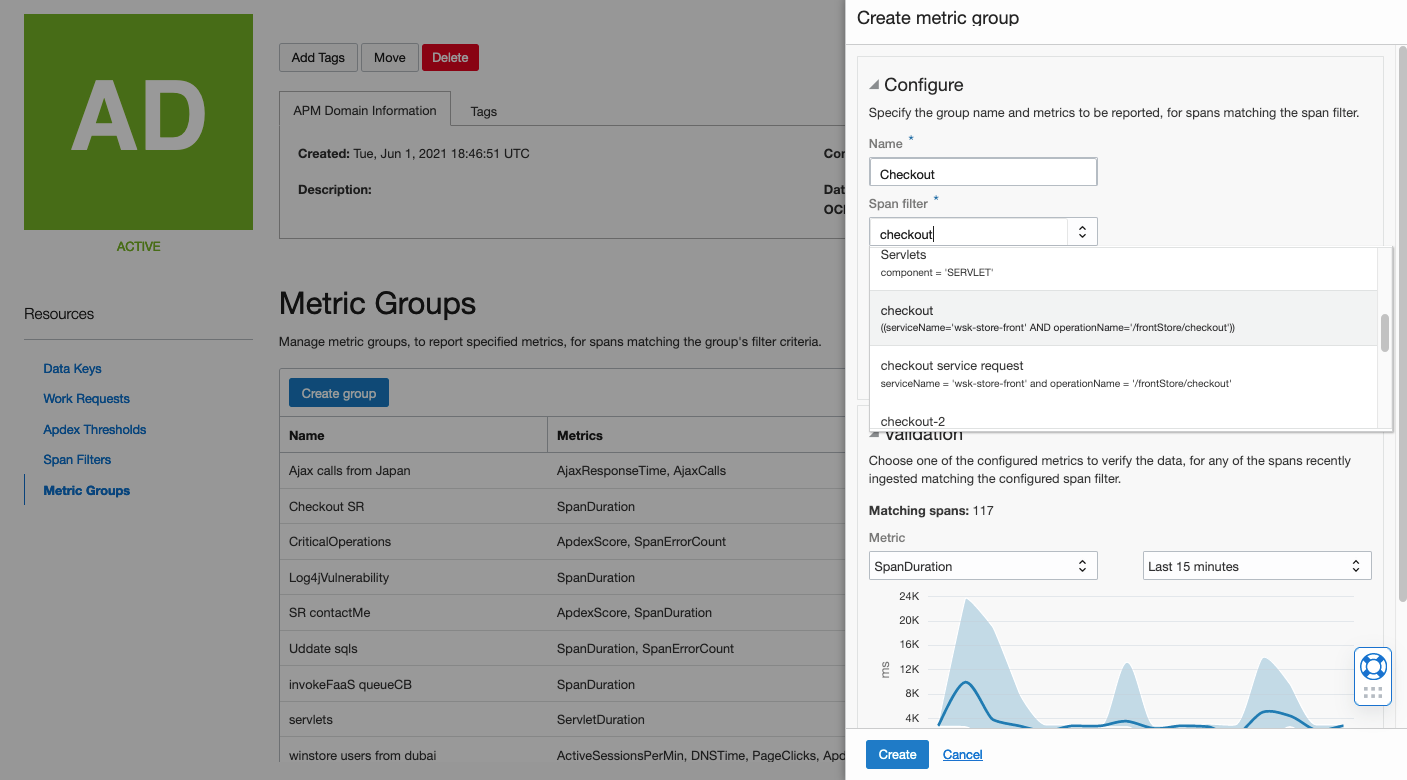
Task: Open Data Keys from the sidebar
Action: click(70, 368)
